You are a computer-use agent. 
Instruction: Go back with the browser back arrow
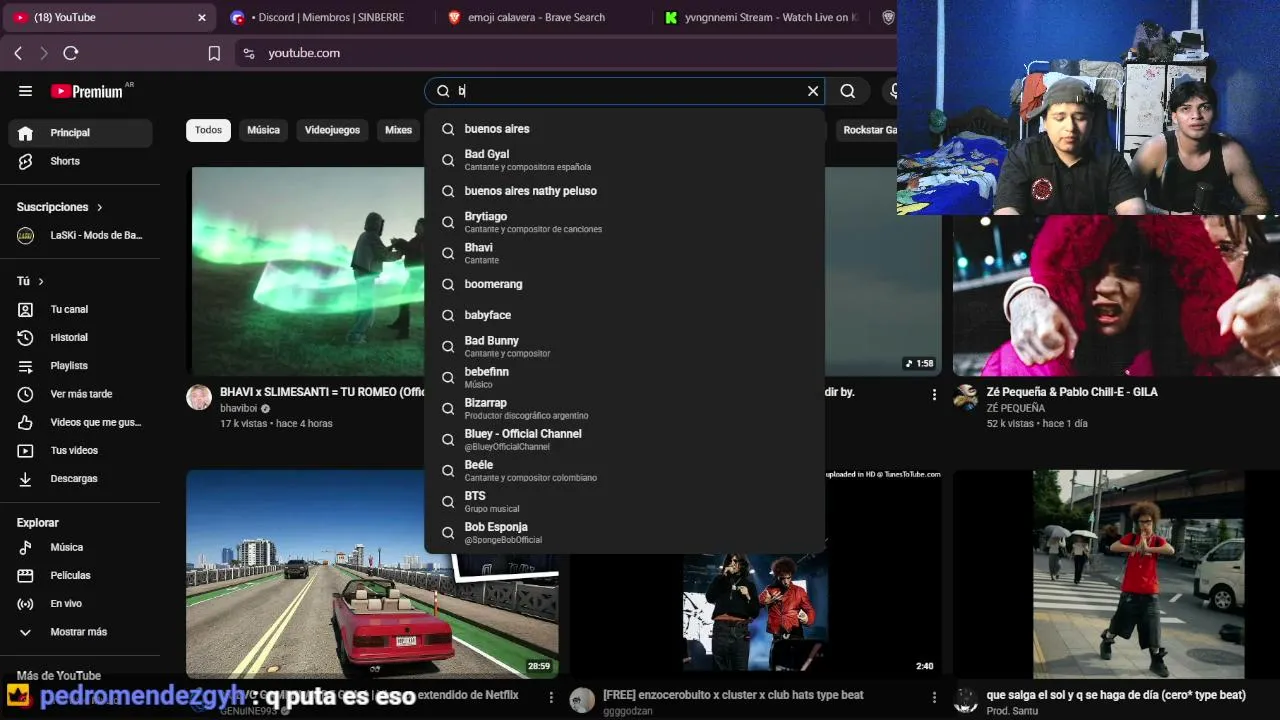18,53
